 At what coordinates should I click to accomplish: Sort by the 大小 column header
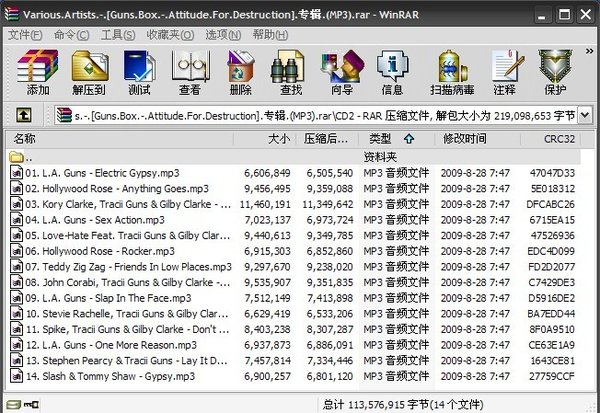(265, 139)
